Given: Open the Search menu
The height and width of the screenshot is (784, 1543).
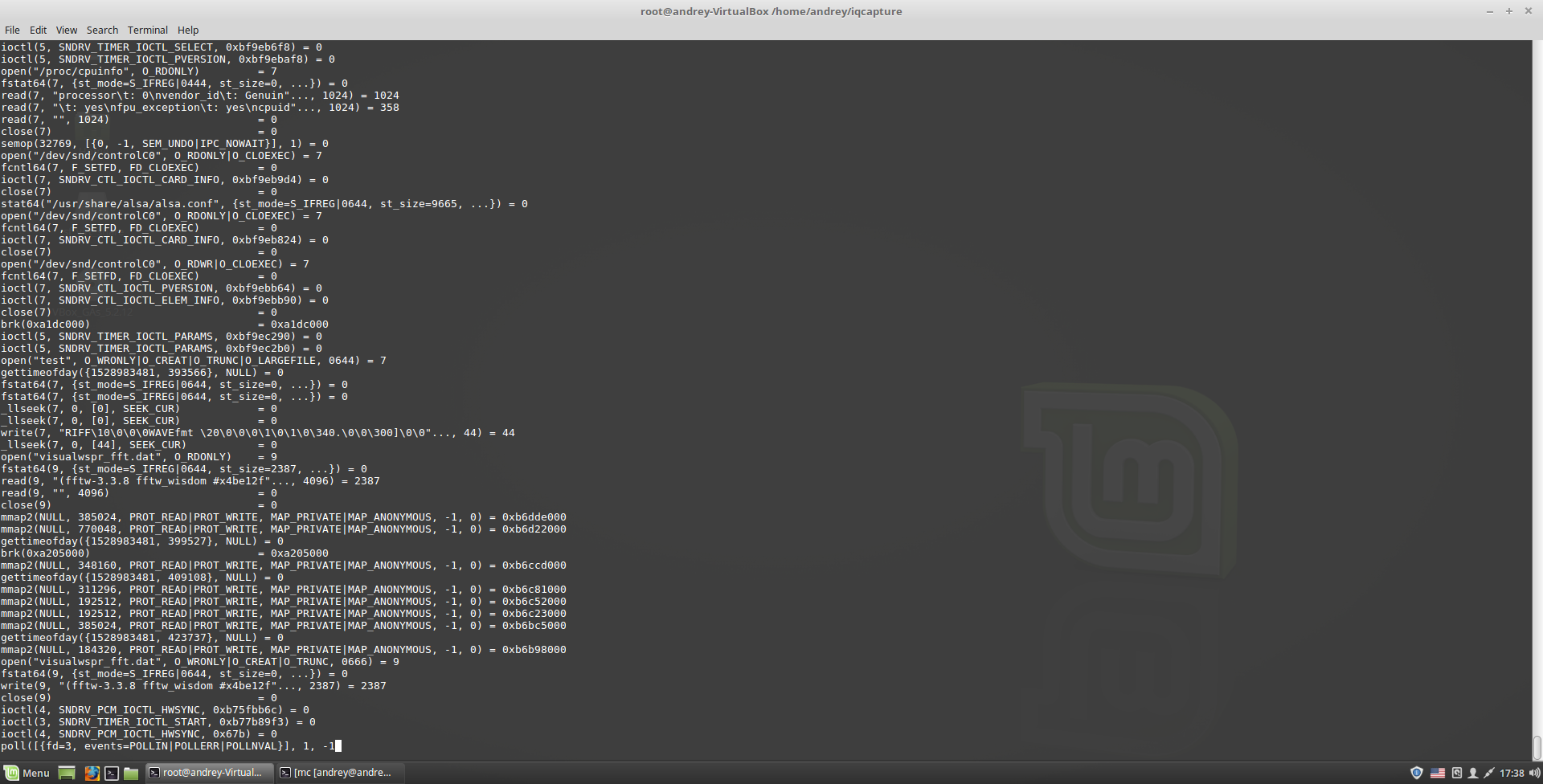Looking at the screenshot, I should pos(102,30).
